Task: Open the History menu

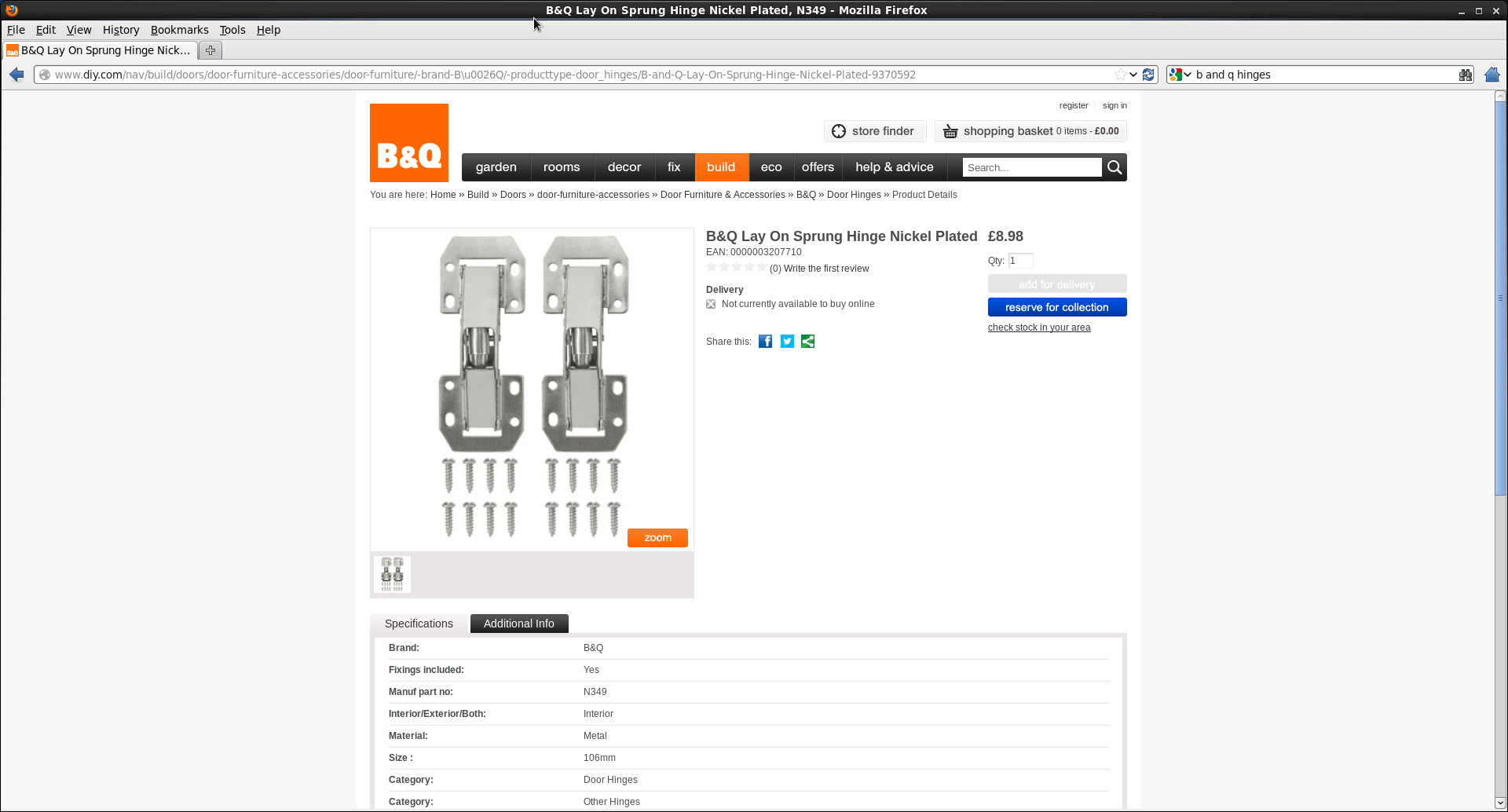Action: (x=121, y=30)
